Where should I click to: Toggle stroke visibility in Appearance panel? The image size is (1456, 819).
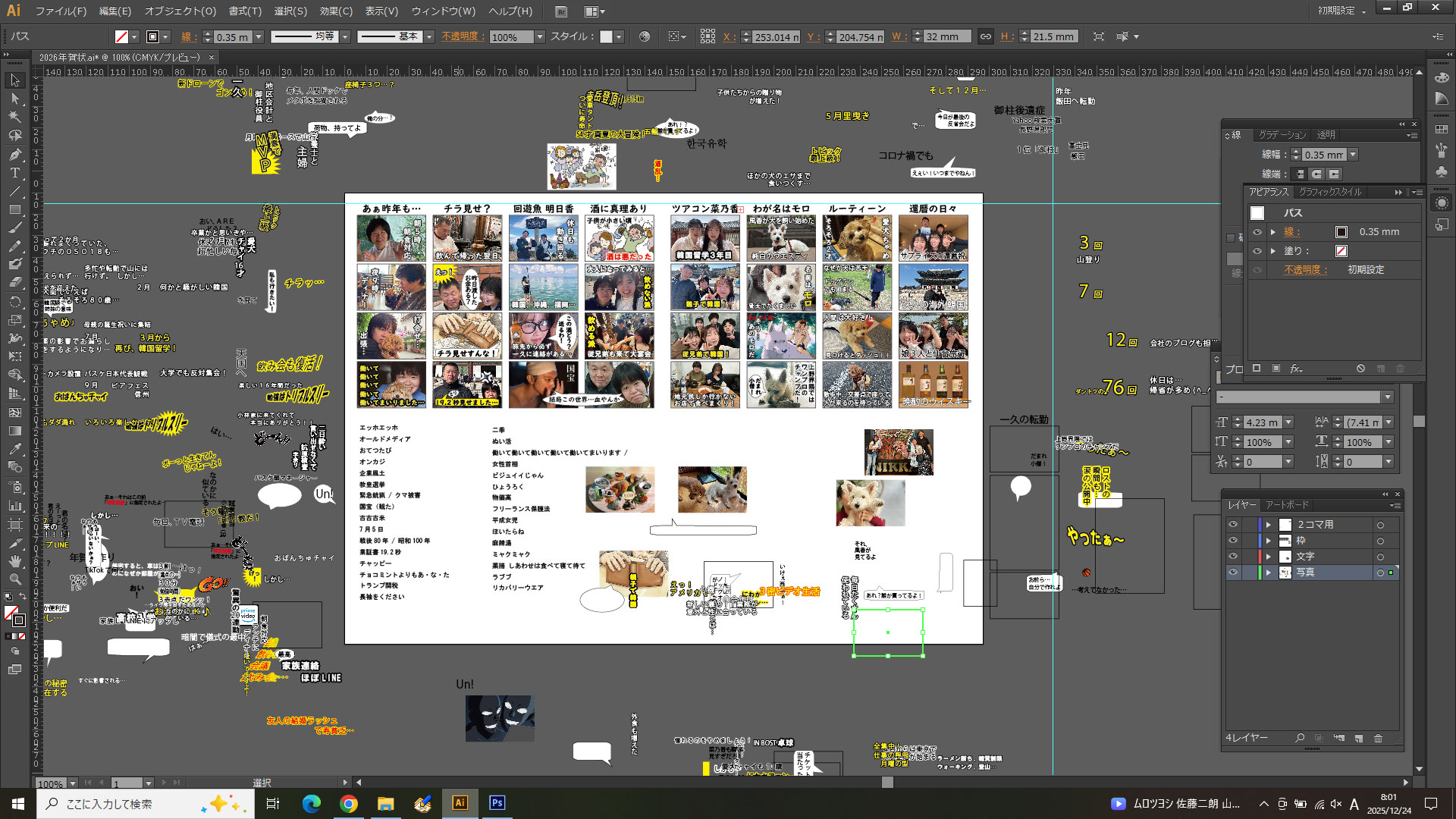point(1257,232)
